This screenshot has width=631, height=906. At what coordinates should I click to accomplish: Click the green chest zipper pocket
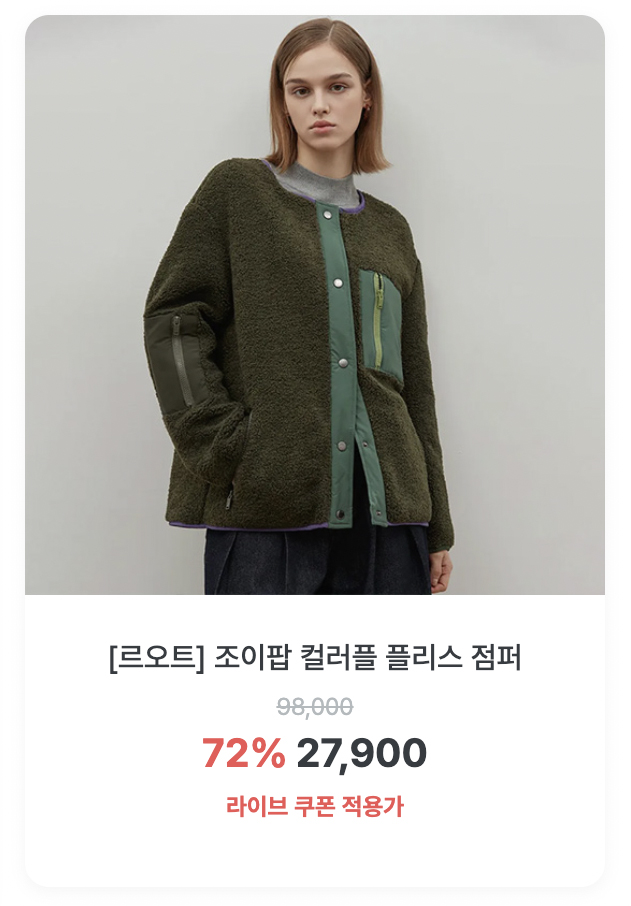point(379,321)
